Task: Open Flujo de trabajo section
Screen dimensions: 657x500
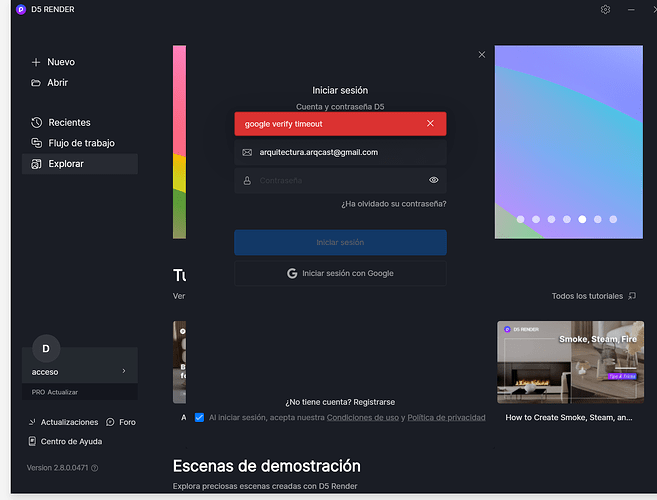Action: pyautogui.click(x=73, y=143)
